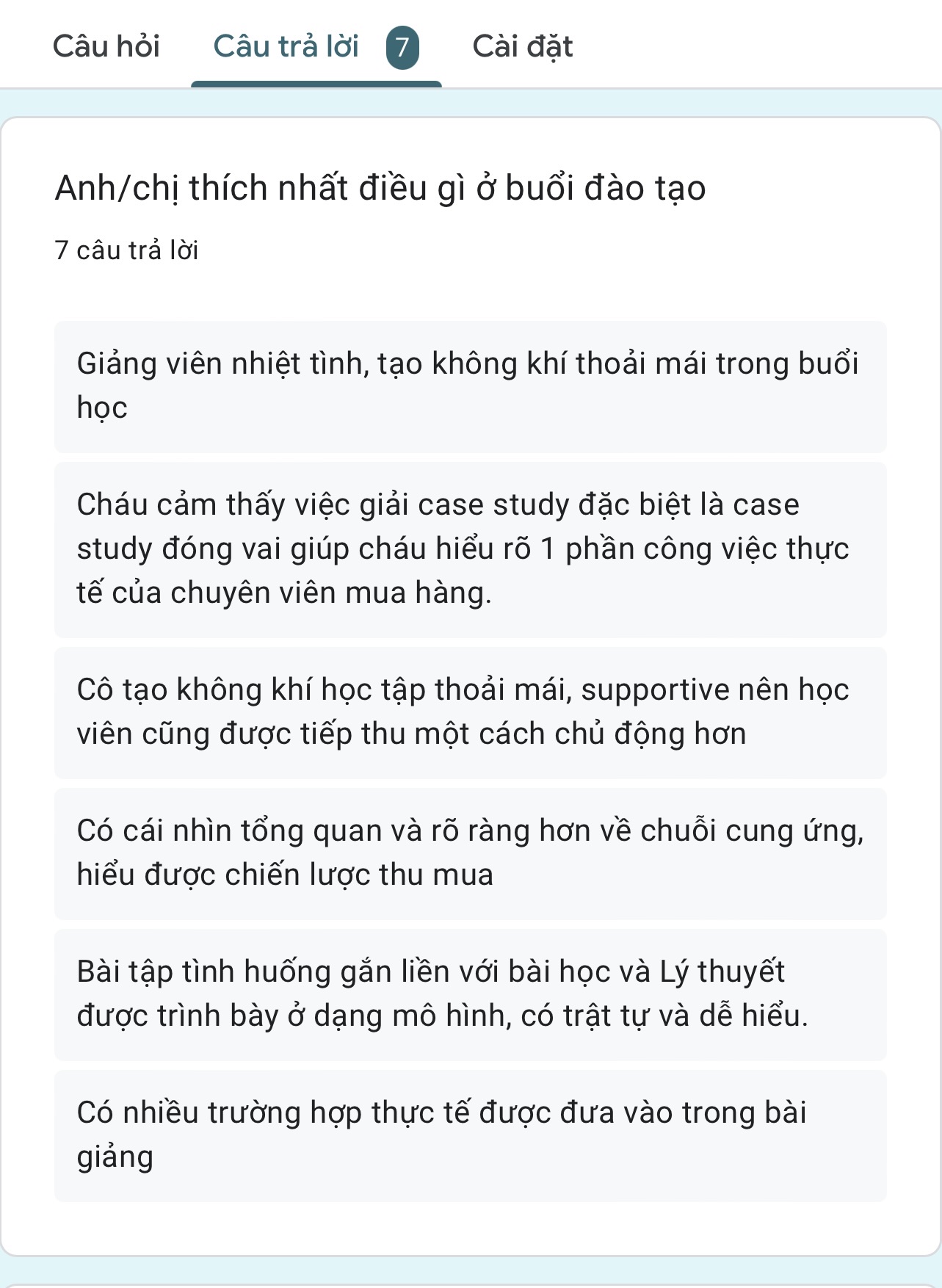Viewport: 942px width, 1288px height.
Task: Select the response starting "Có nhiều trường hợp"
Action: tap(470, 1135)
